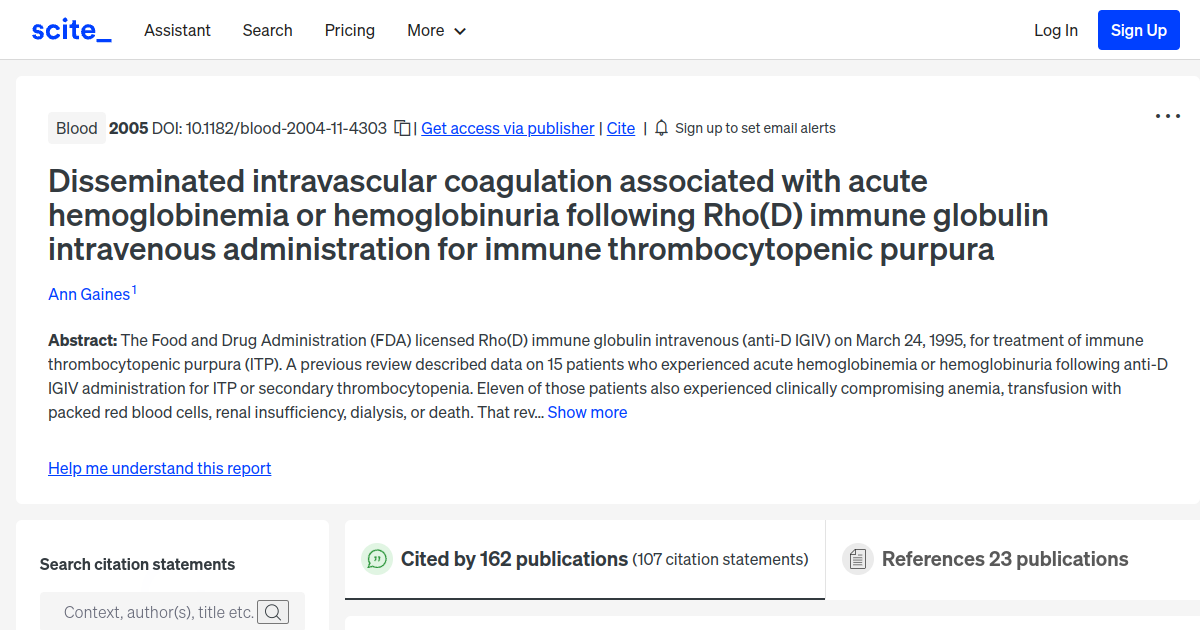Open the References 23 publications tab
1200x630 pixels.
click(1004, 559)
